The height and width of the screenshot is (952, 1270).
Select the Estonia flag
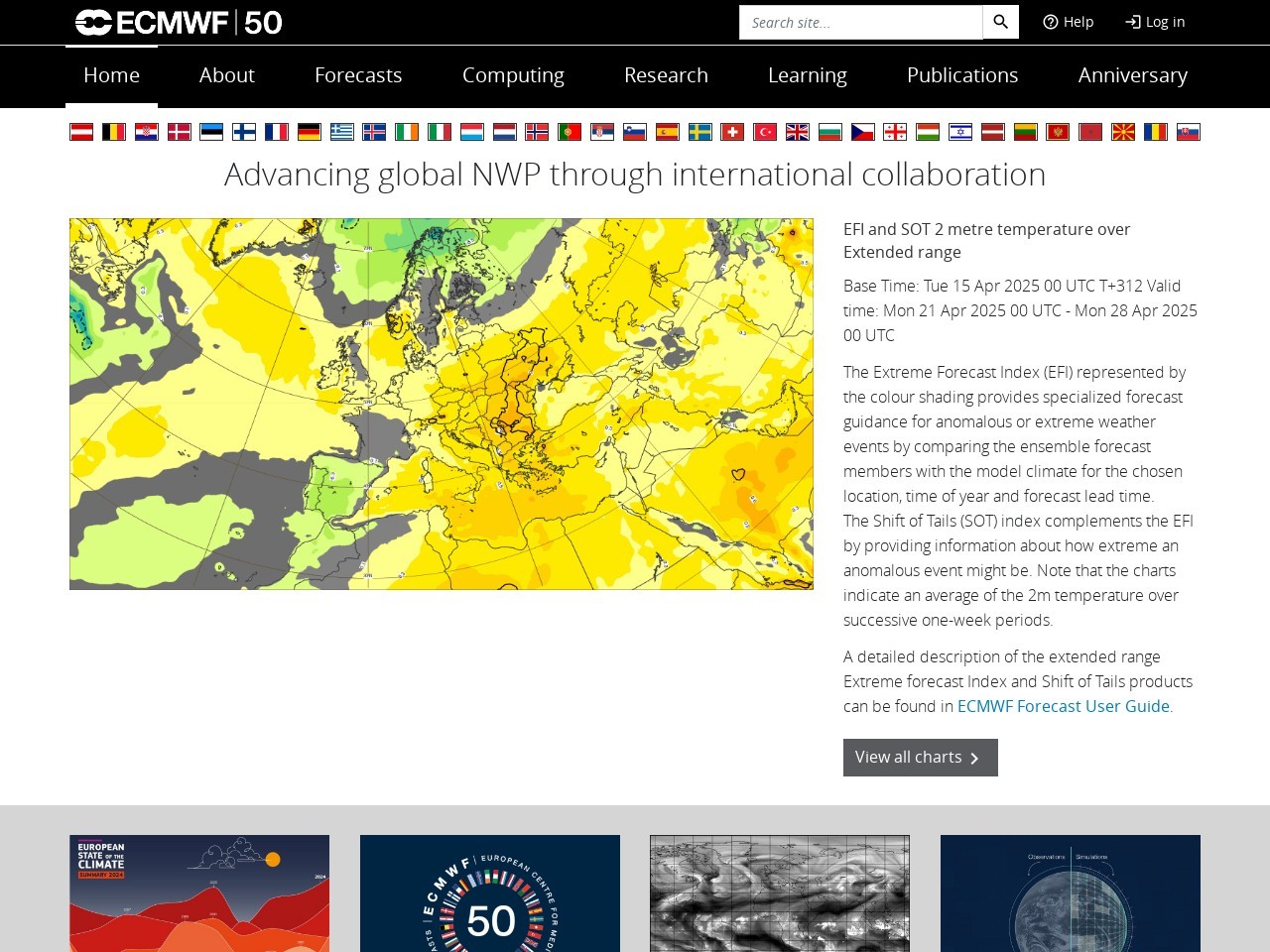[x=211, y=132]
